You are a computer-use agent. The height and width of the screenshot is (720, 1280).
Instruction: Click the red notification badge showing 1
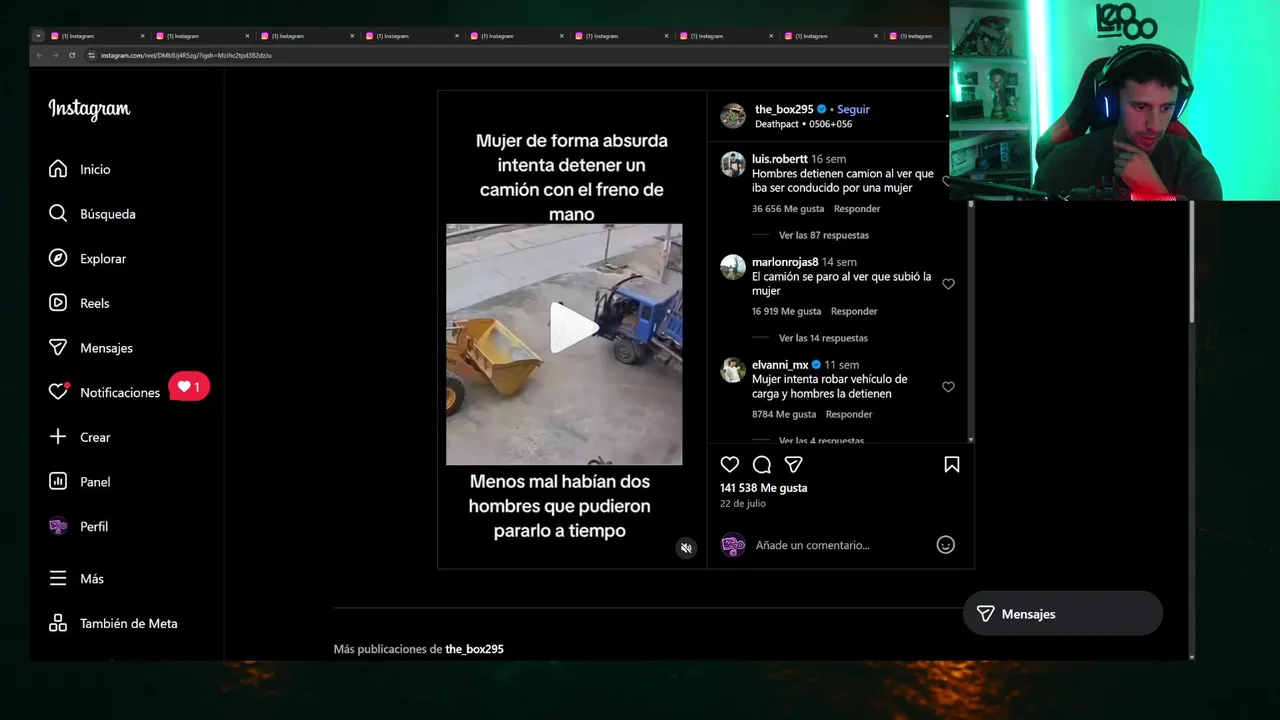189,387
